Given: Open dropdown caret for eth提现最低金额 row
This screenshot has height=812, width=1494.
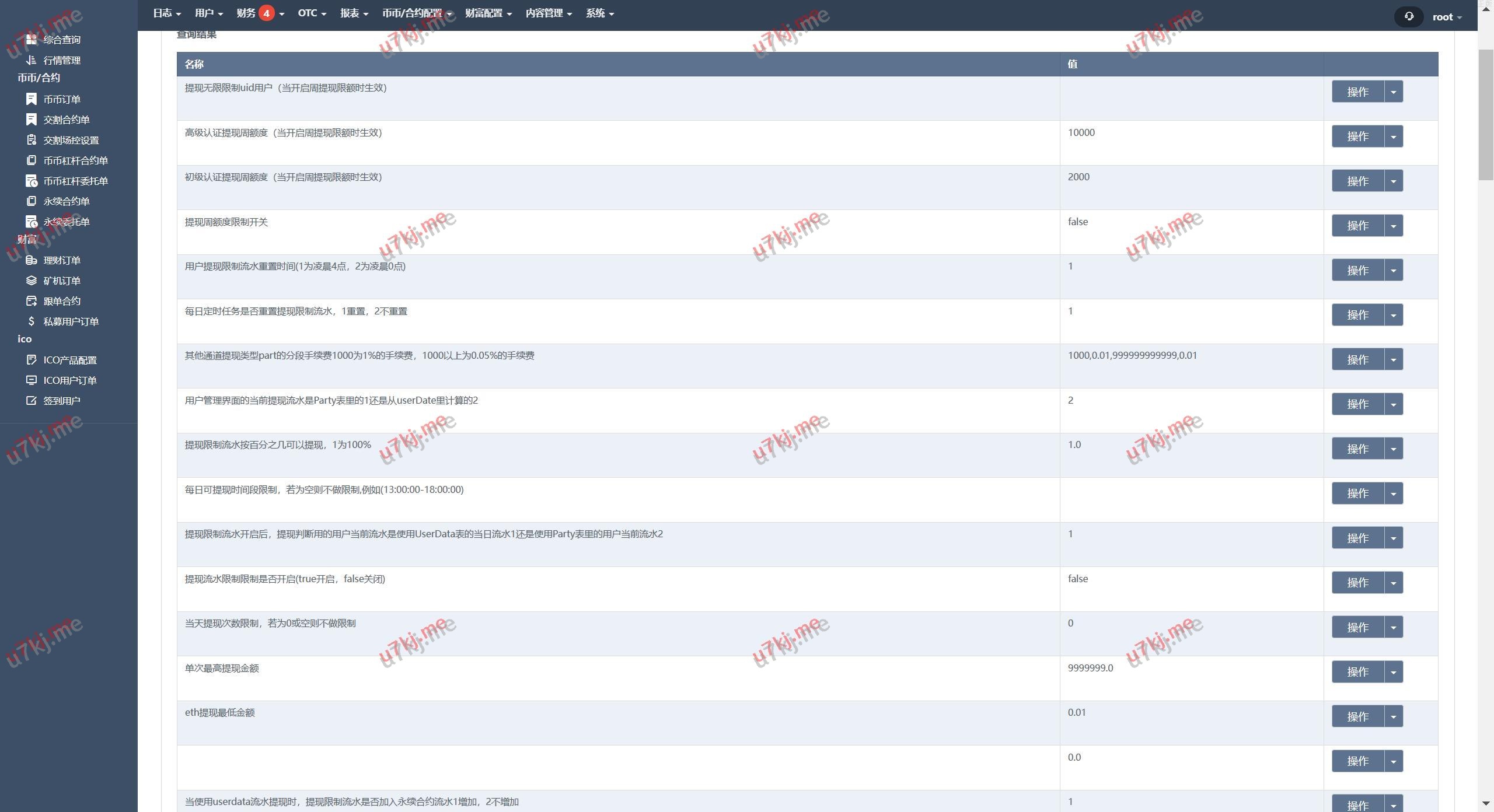Looking at the screenshot, I should pyautogui.click(x=1394, y=717).
